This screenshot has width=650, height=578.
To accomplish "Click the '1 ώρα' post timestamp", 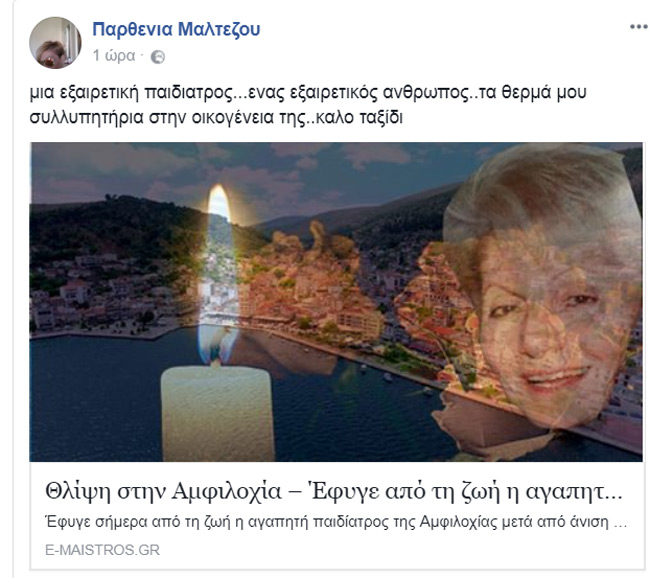I will (x=114, y=56).
